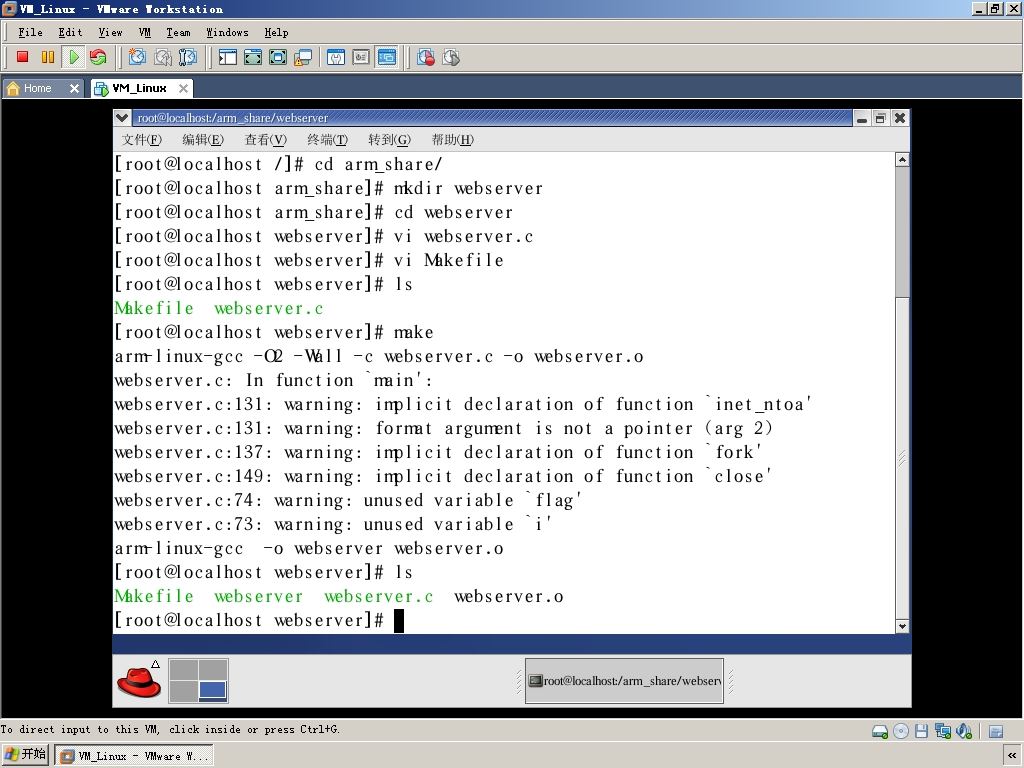This screenshot has height=768, width=1024.
Task: Open the VM menu
Action: [x=144, y=32]
